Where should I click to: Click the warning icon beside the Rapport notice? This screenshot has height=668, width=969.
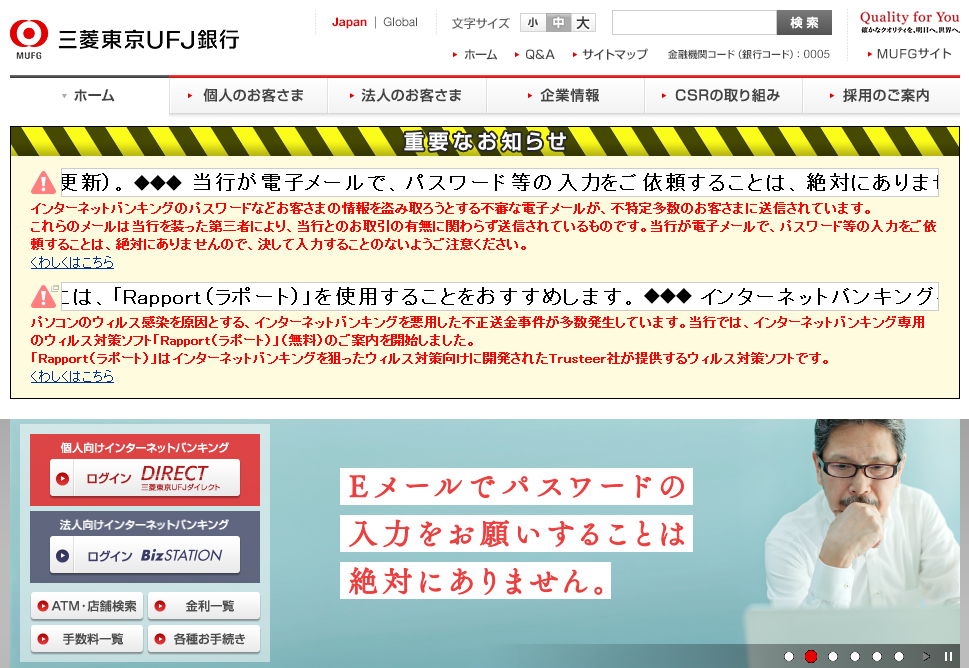tap(43, 297)
